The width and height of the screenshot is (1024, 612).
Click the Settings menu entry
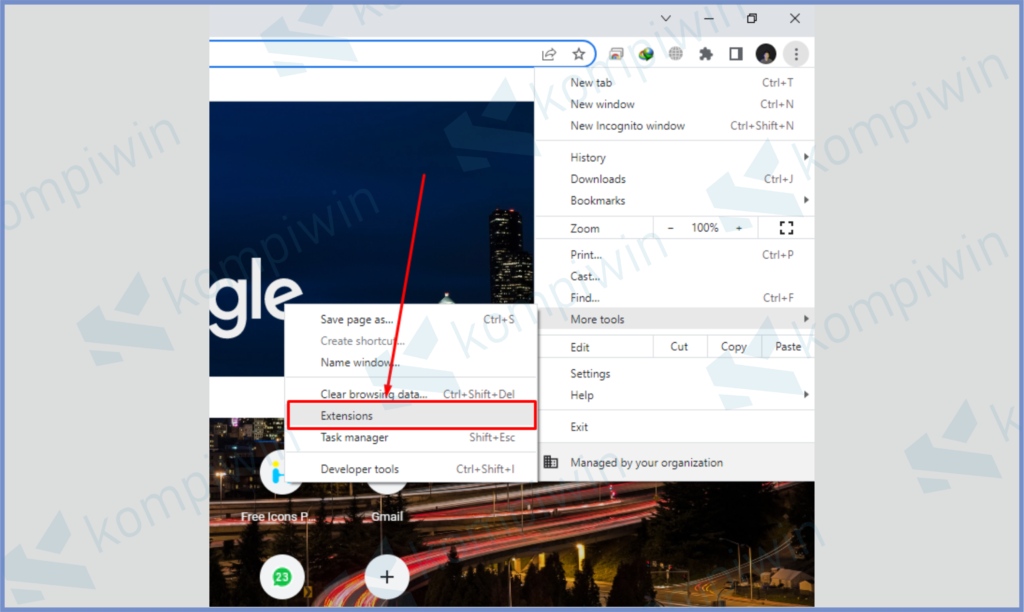pyautogui.click(x=590, y=373)
